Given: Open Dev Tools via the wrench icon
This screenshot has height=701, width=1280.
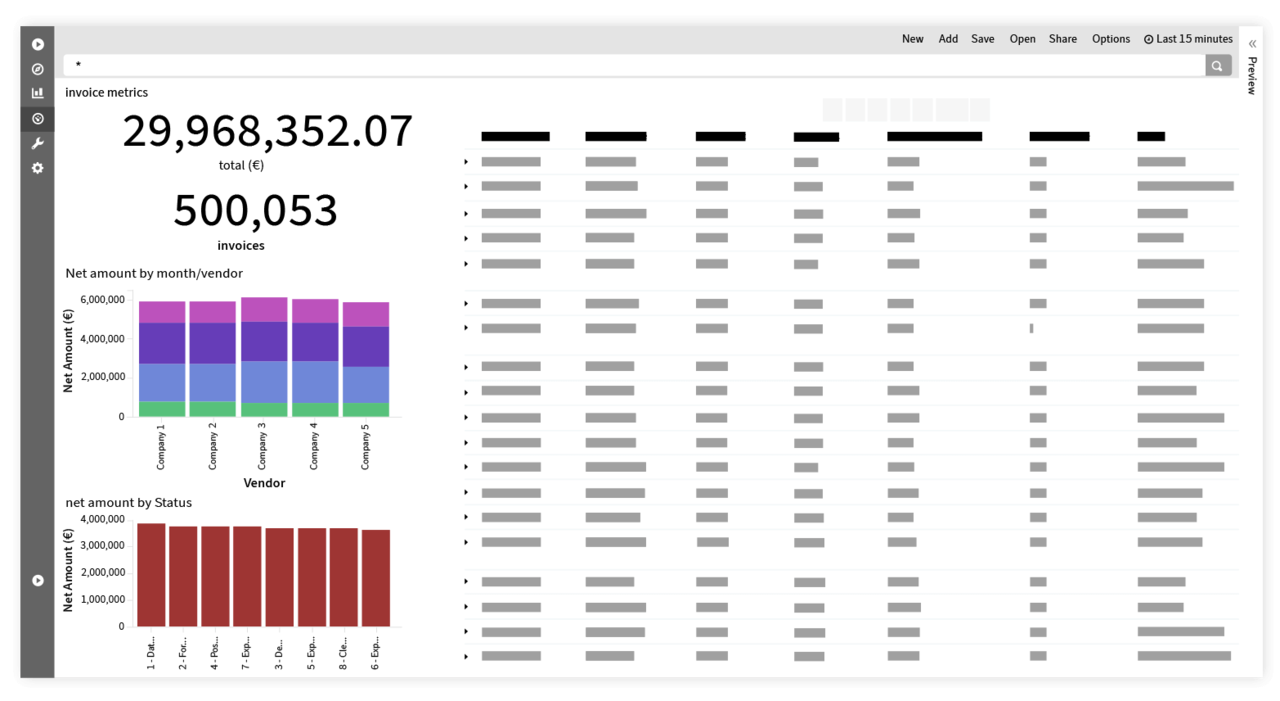Looking at the screenshot, I should pos(38,144).
